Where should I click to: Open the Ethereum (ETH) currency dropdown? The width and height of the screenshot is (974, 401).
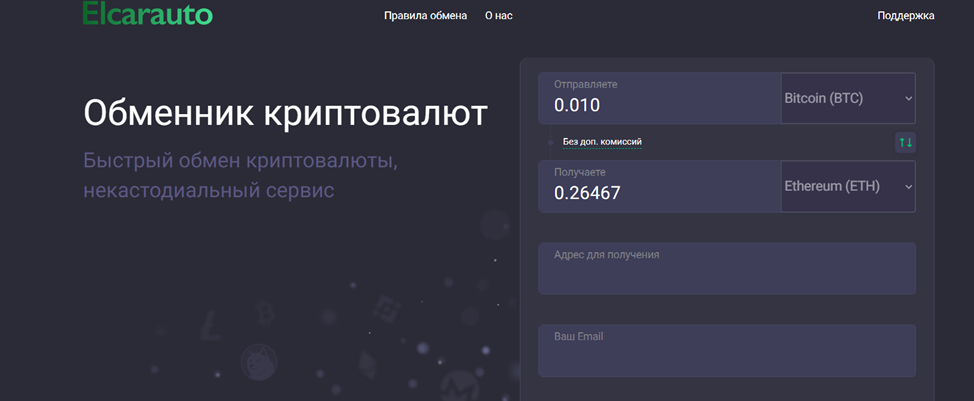pyautogui.click(x=848, y=186)
